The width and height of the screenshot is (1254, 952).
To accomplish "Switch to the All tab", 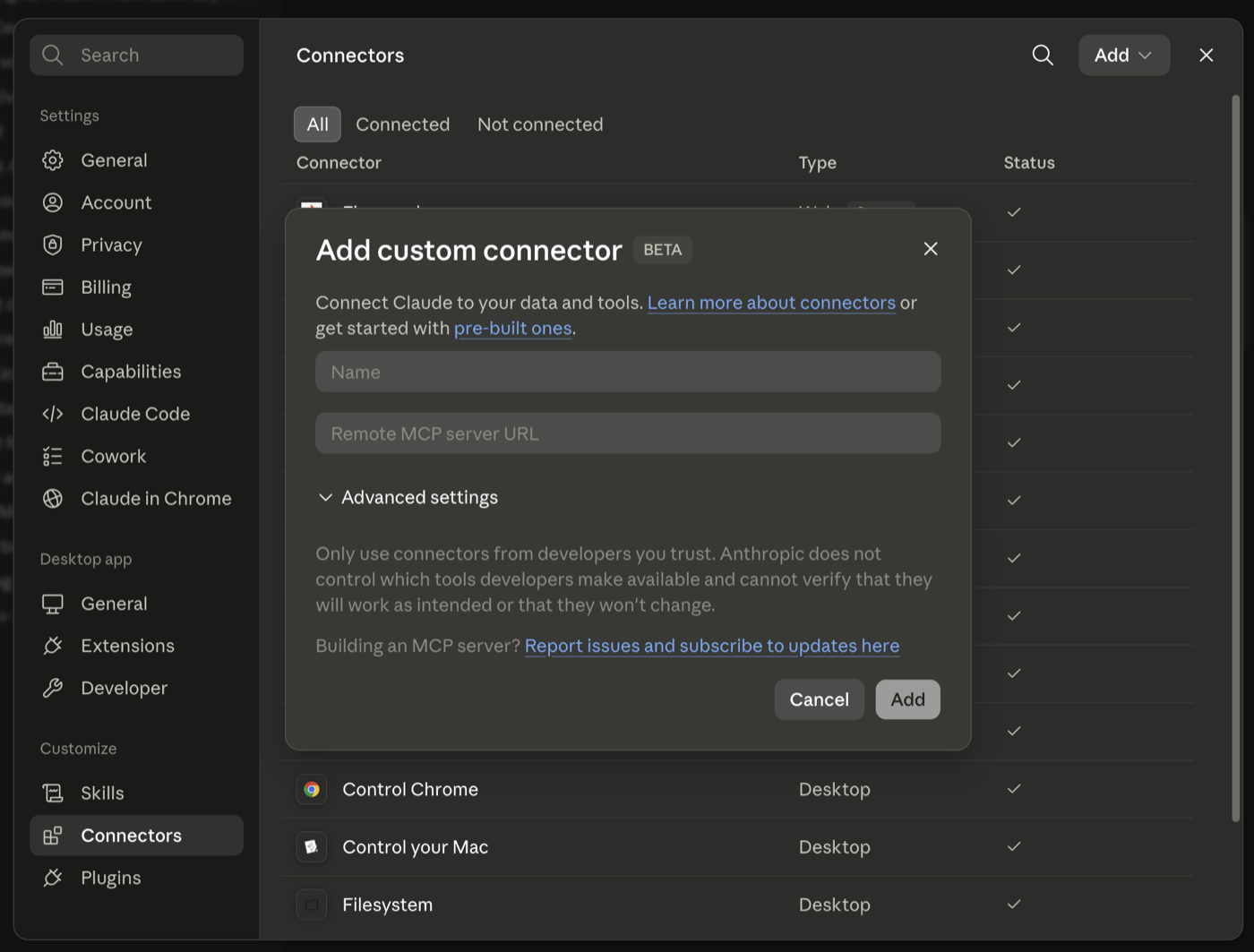I will pyautogui.click(x=317, y=124).
